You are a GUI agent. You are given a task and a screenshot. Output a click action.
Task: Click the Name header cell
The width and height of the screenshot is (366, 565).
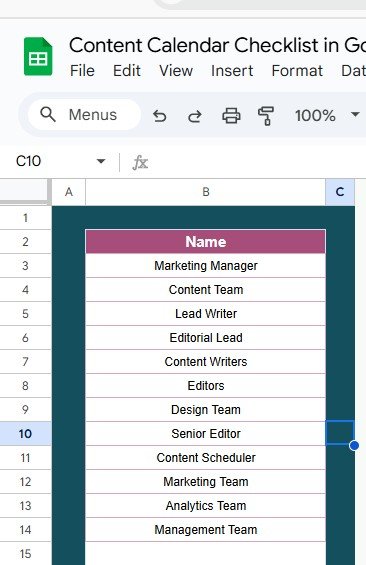[206, 241]
